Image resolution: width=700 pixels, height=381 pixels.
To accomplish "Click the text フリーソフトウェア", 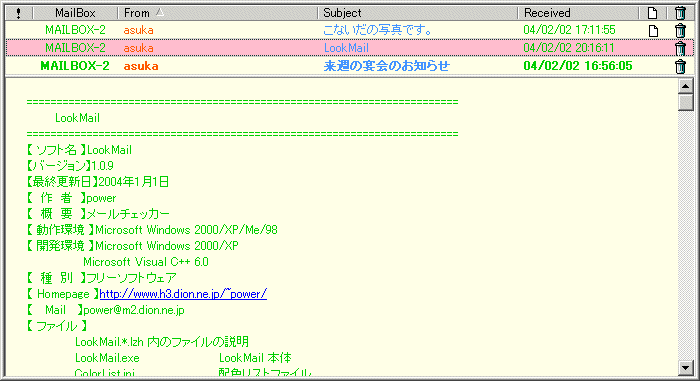I will 131,278.
